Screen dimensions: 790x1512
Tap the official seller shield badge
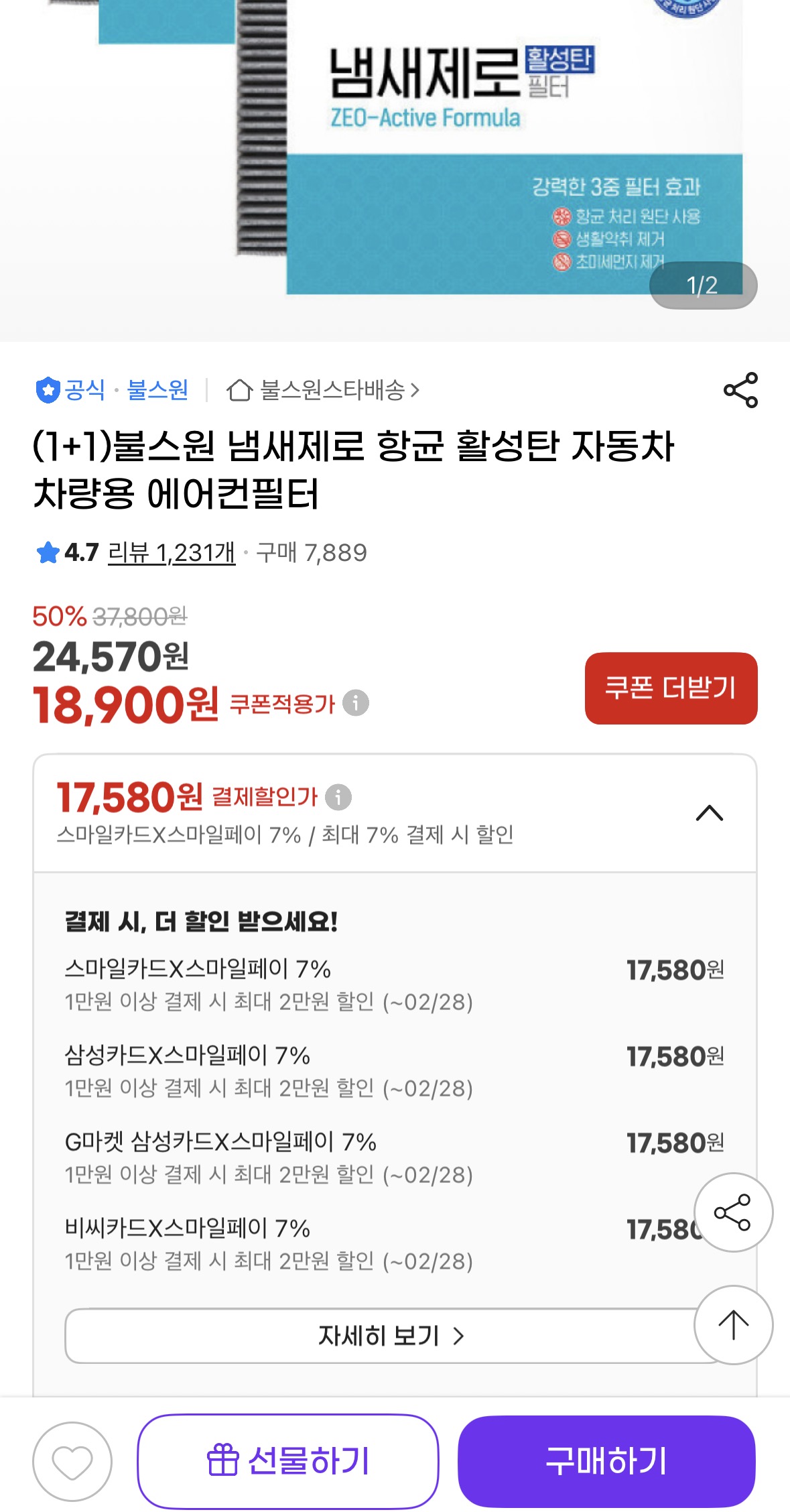coord(47,390)
